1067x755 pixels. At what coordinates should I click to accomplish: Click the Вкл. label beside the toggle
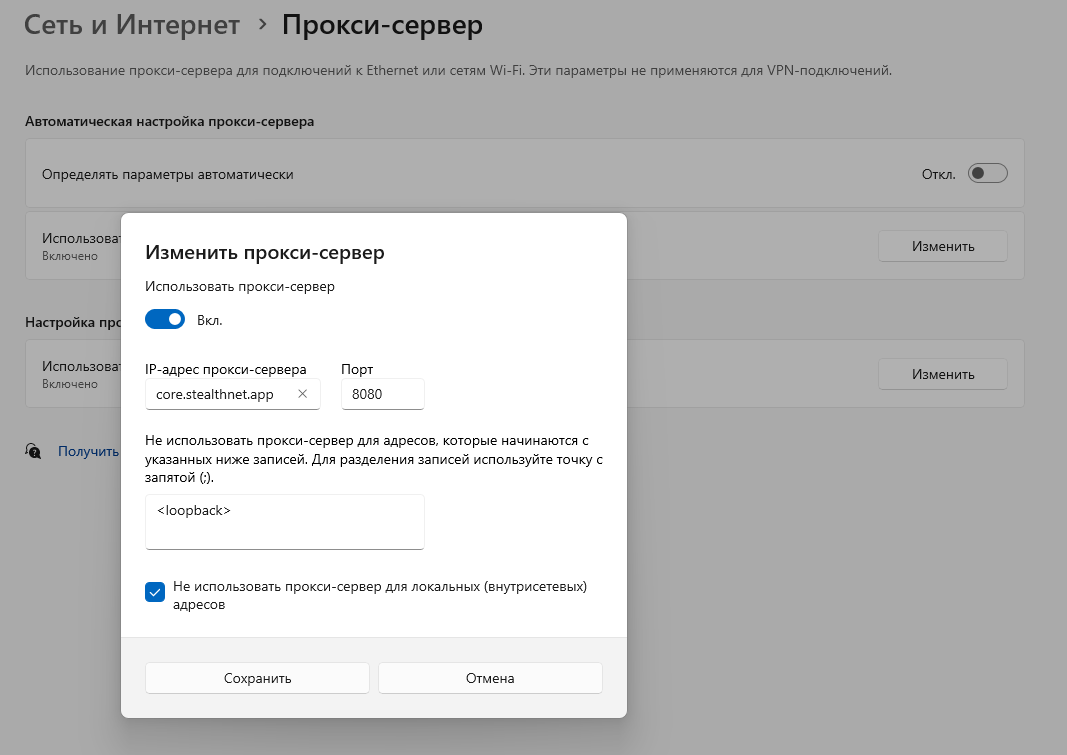coord(210,320)
